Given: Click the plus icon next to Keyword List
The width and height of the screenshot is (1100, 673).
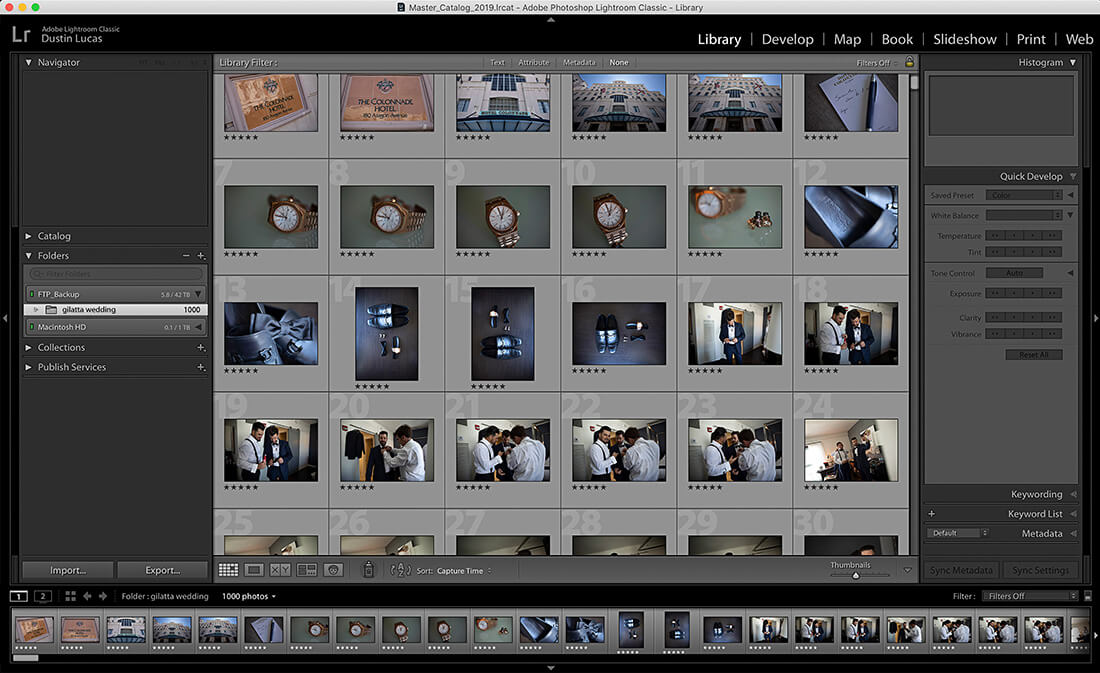Looking at the screenshot, I should click(932, 514).
